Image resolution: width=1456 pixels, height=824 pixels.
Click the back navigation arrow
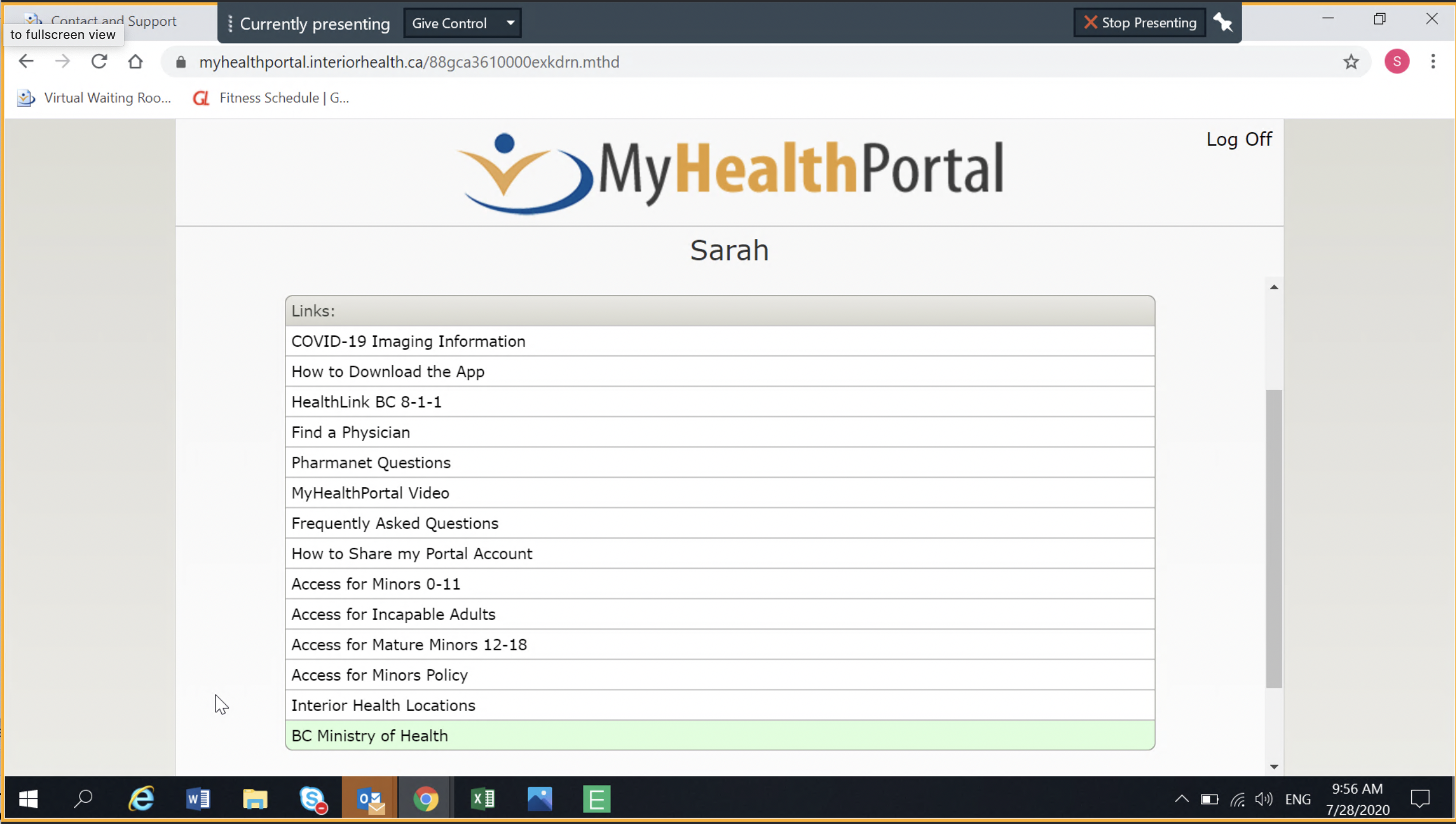coord(26,61)
